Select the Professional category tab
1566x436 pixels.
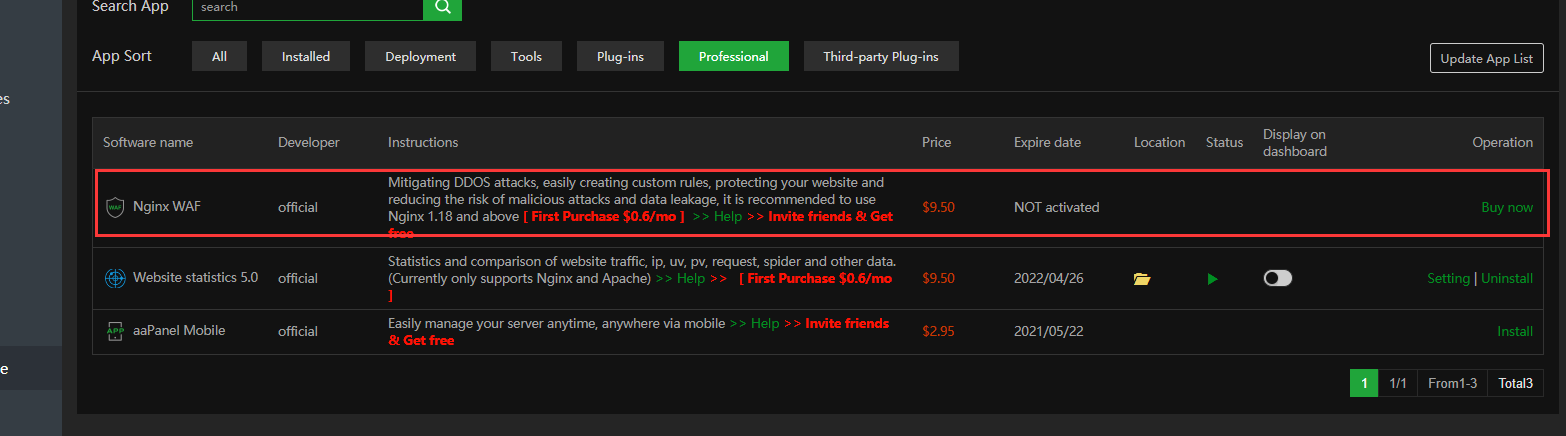(x=734, y=57)
